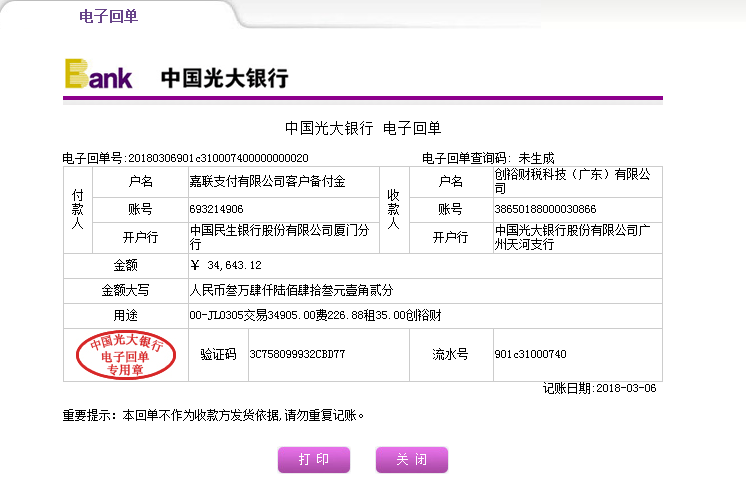Select payer account number 693214906
This screenshot has height=482, width=746.
click(216, 209)
